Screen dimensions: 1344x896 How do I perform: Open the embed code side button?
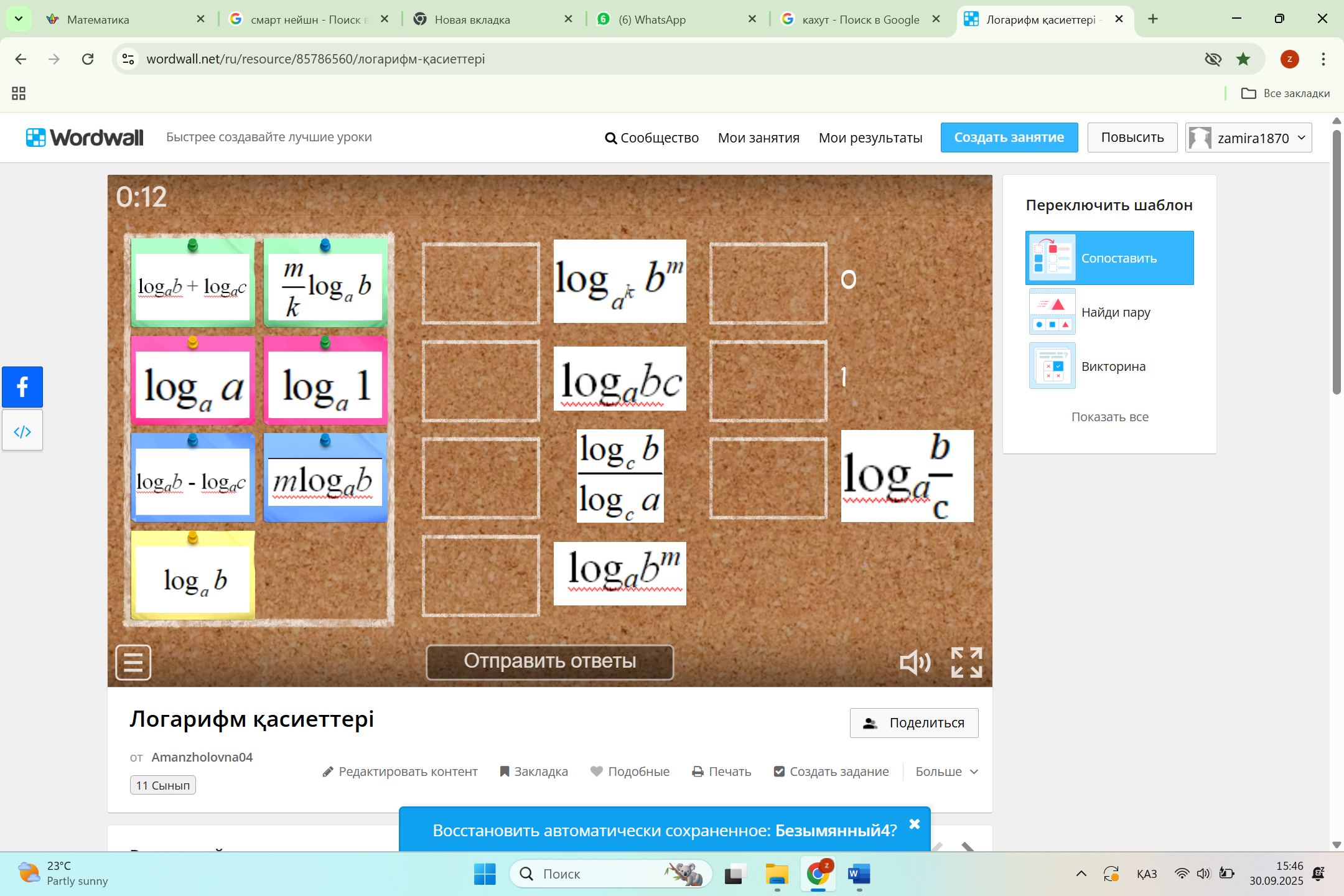[22, 431]
